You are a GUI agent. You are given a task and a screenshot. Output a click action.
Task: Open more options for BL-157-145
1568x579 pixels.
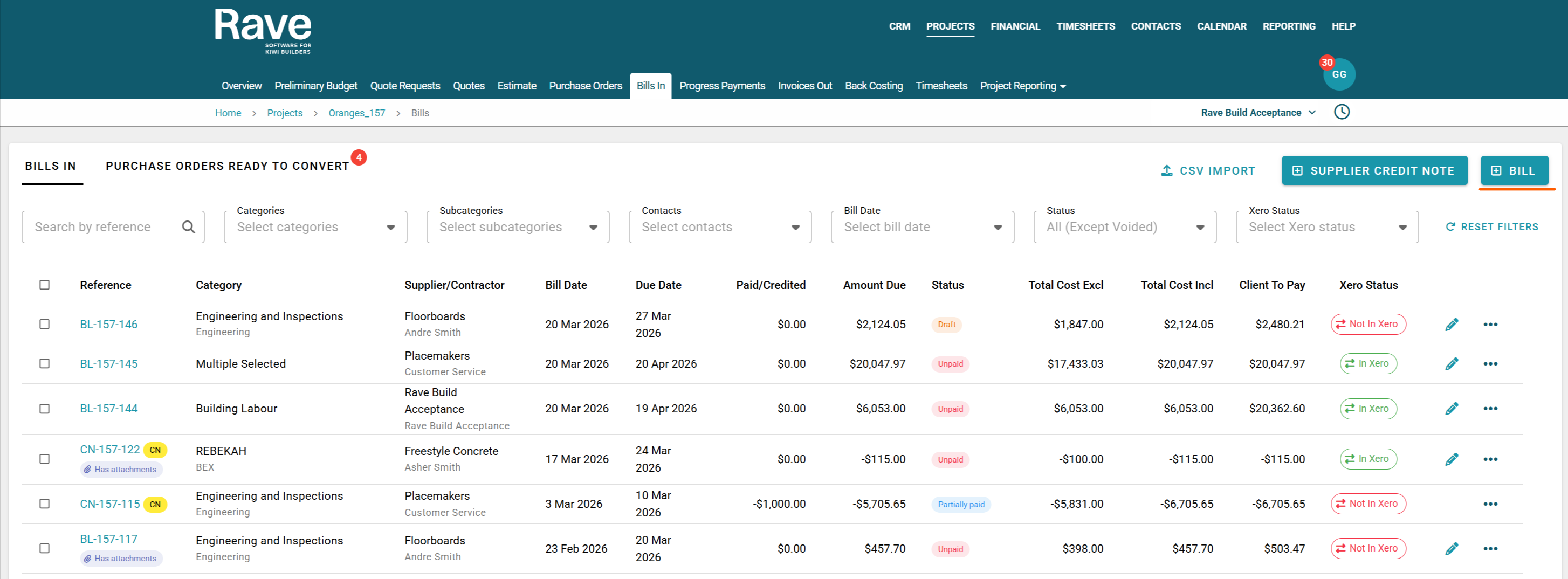[x=1490, y=364]
